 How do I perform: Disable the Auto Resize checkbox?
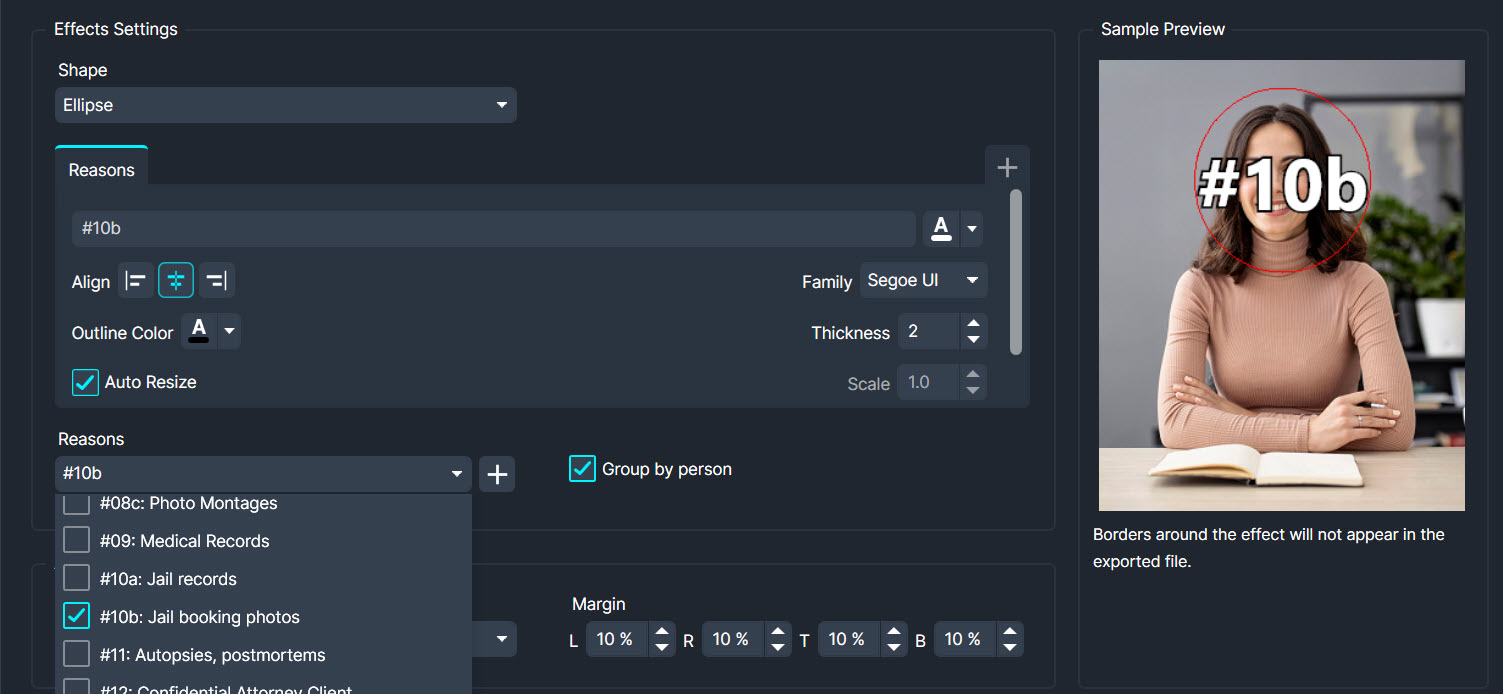85,382
